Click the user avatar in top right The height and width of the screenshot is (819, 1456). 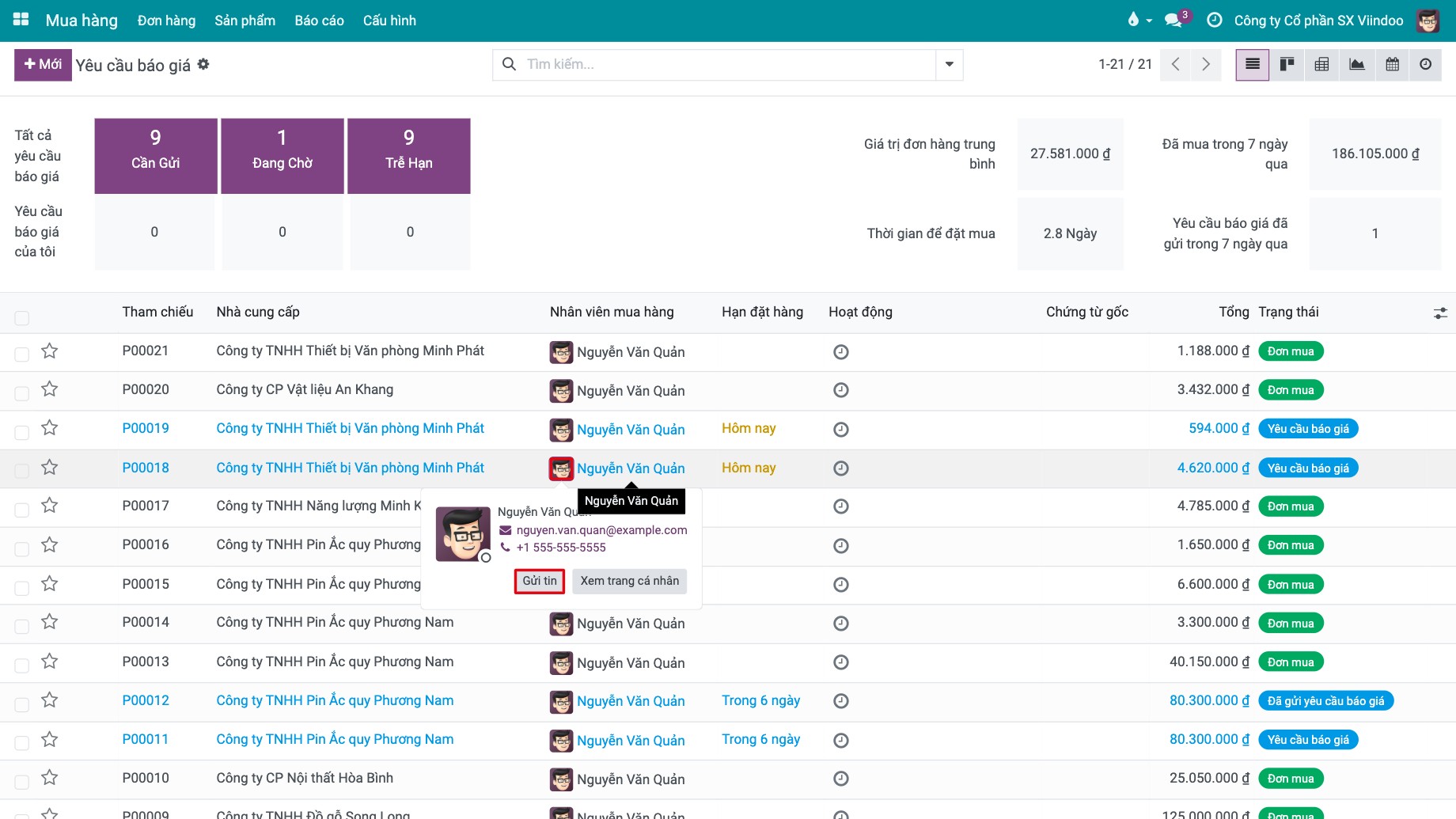tap(1428, 21)
